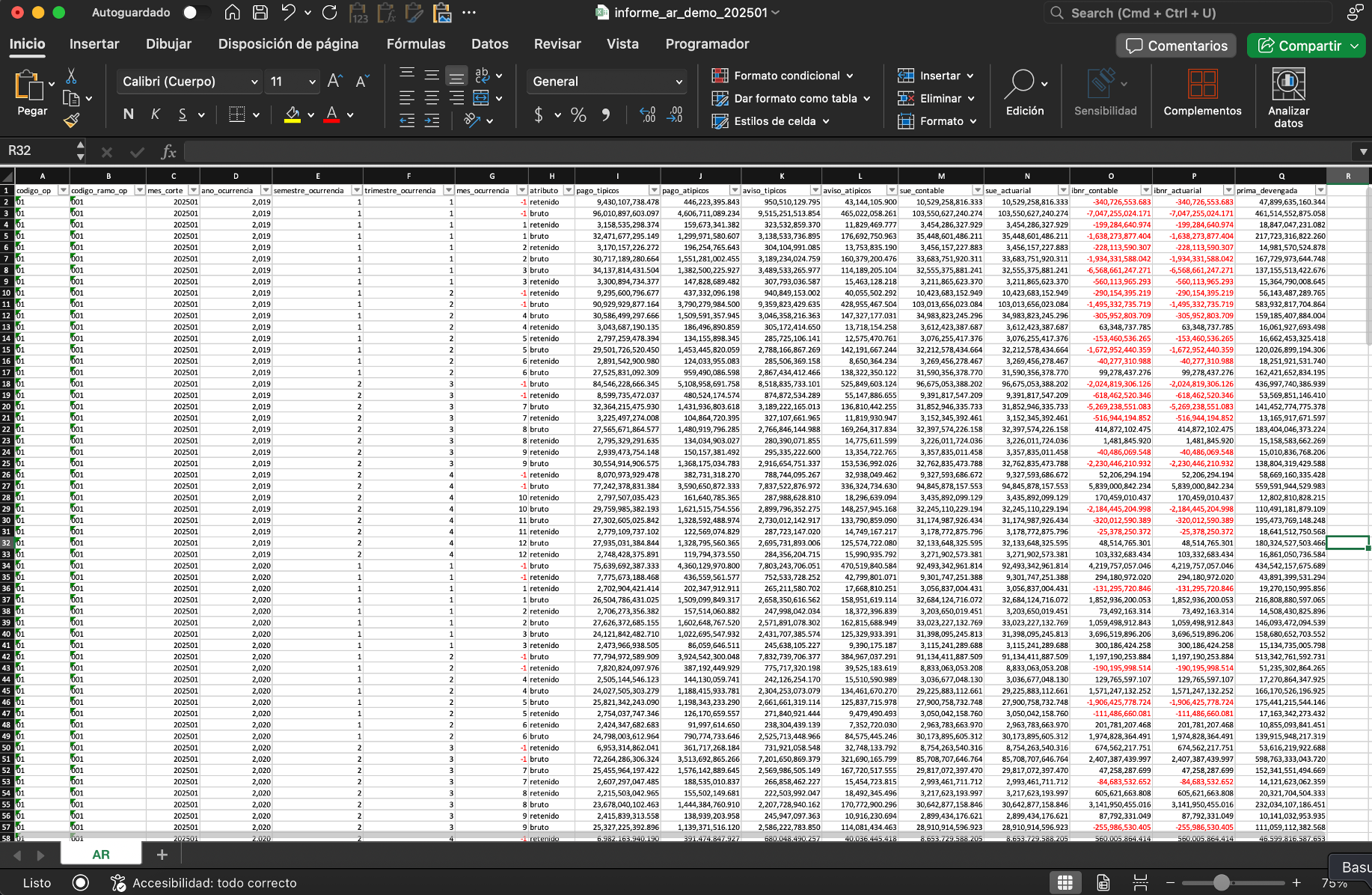Add a new sheet with plus button

(x=162, y=855)
